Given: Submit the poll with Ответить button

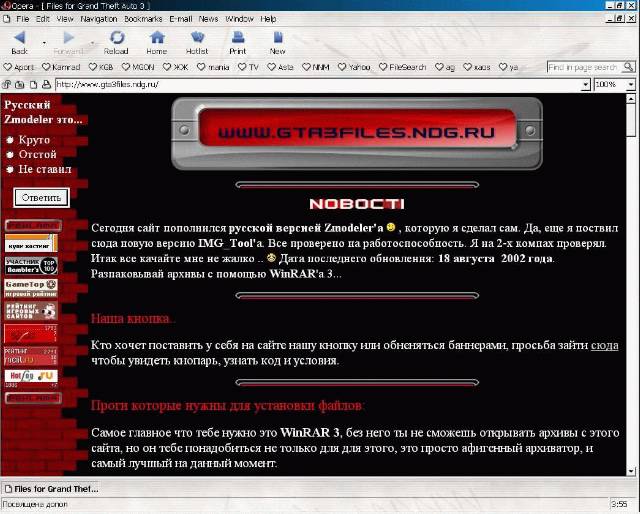Looking at the screenshot, I should [x=41, y=198].
